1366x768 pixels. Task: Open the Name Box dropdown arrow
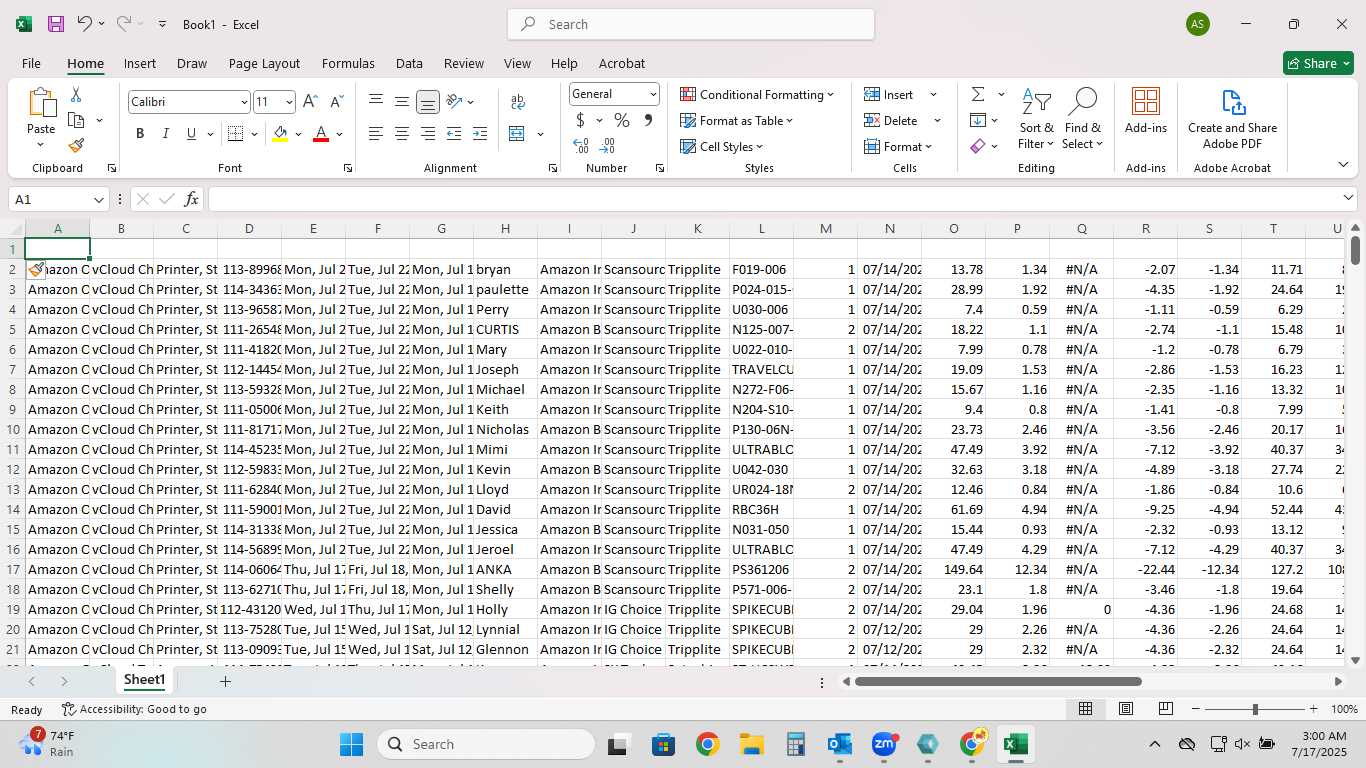[x=98, y=199]
